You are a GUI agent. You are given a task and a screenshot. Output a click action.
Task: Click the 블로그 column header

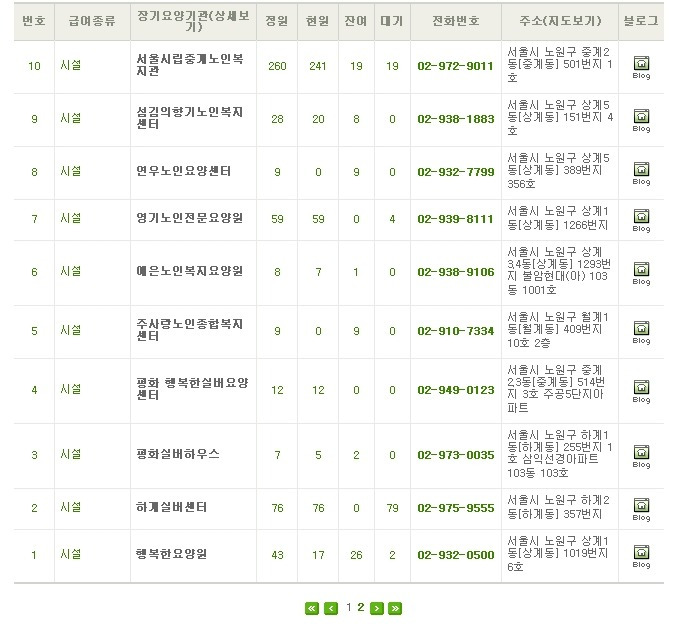tap(641, 20)
